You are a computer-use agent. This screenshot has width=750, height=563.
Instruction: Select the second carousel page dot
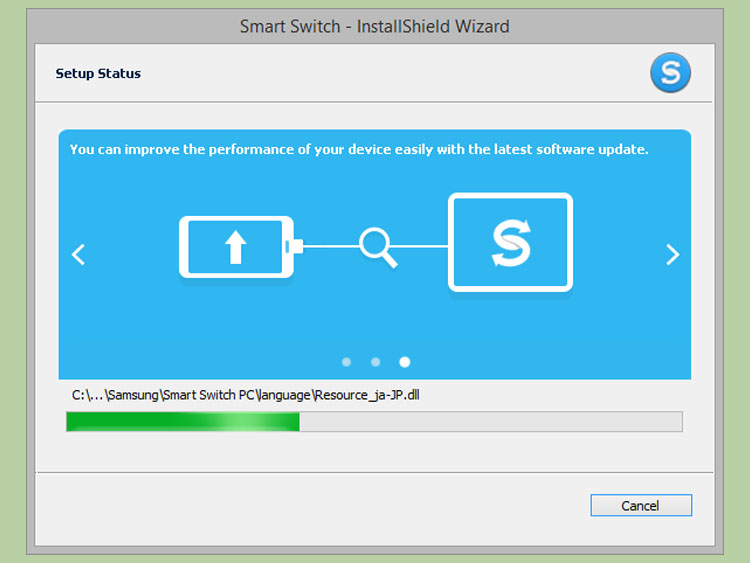[375, 362]
